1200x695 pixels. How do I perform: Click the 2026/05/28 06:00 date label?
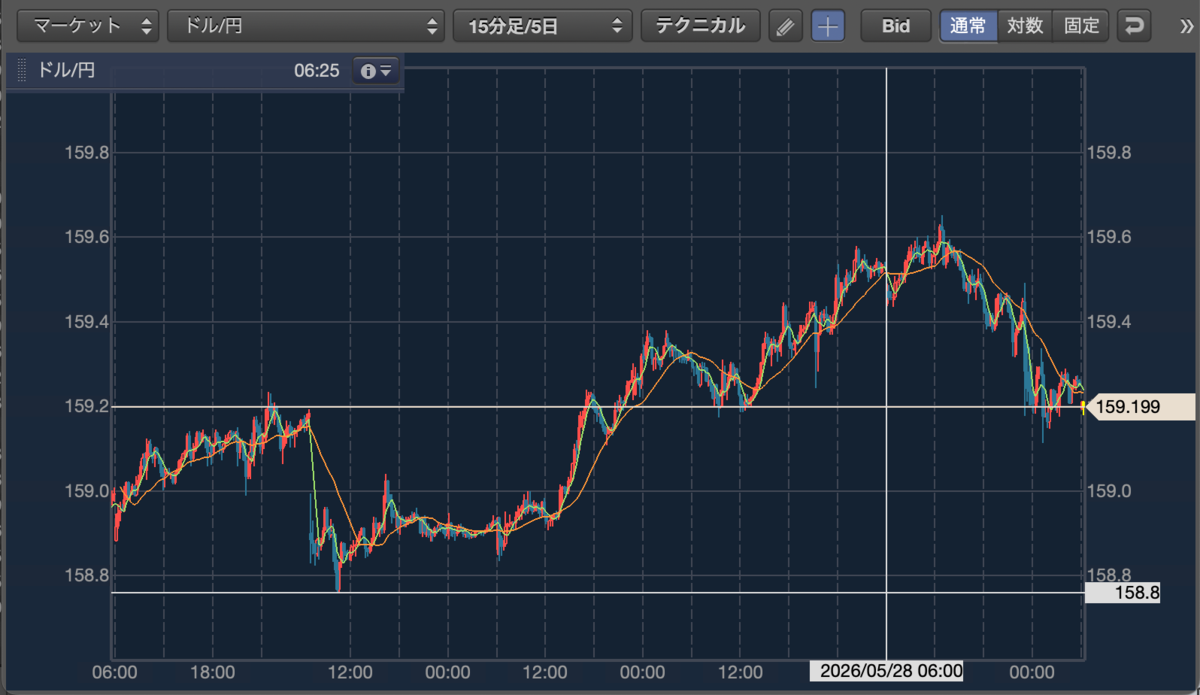886,671
